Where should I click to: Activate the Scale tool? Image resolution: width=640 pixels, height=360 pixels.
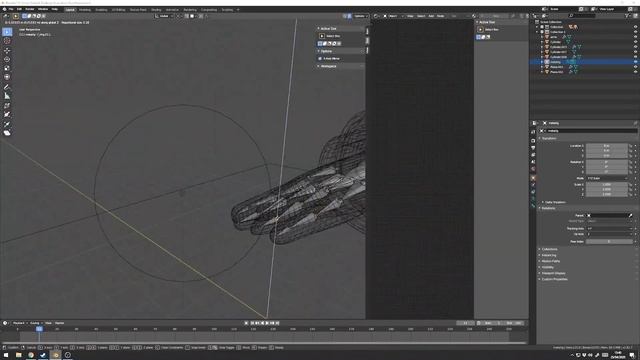pos(7,68)
